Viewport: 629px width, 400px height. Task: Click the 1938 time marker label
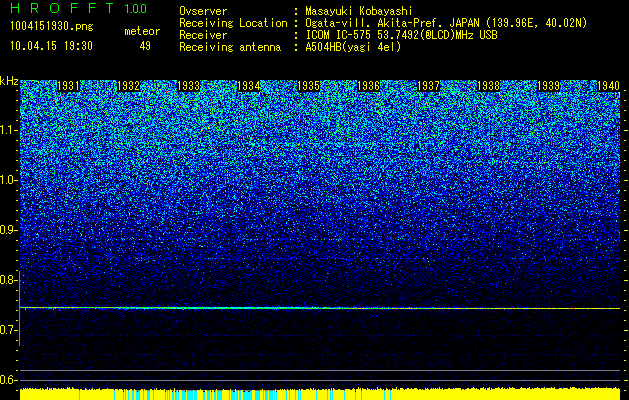pos(489,86)
